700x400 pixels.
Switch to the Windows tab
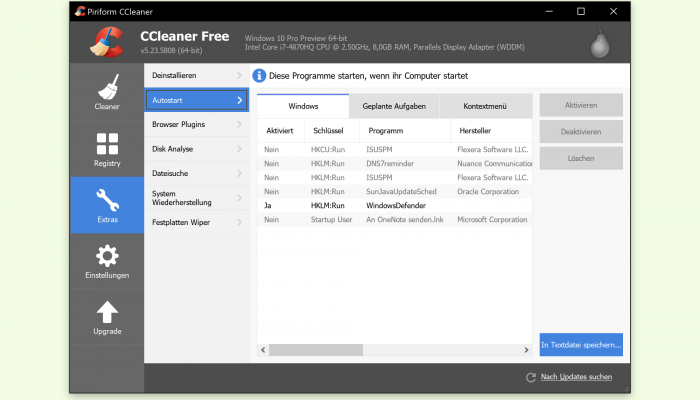coord(303,106)
